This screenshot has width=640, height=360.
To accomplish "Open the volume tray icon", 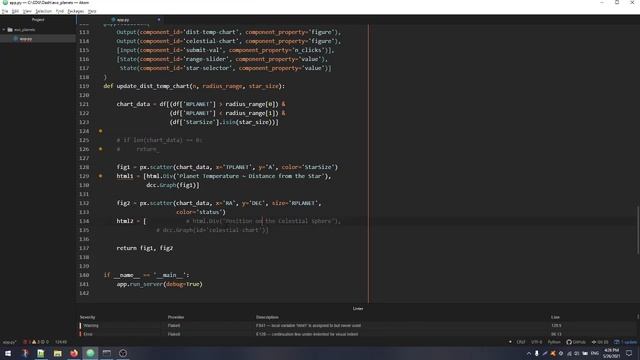I will (577, 353).
